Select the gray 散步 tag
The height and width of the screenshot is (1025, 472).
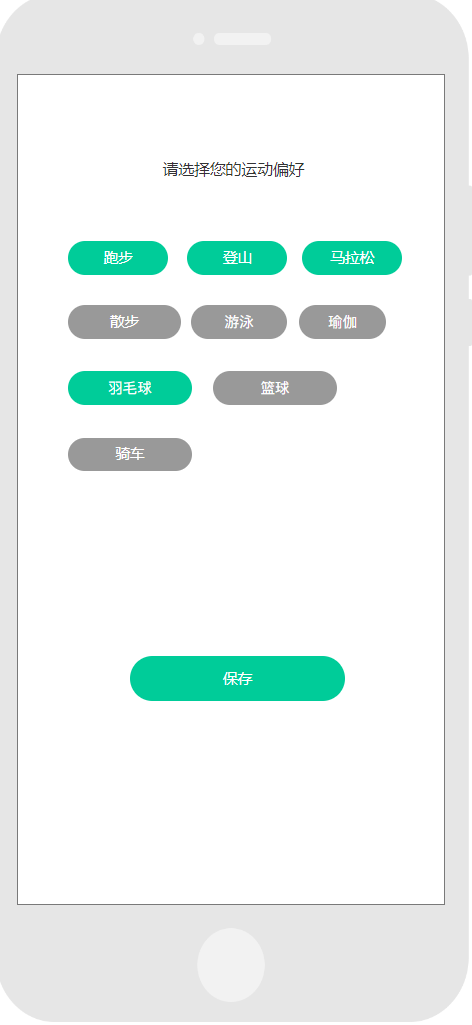(124, 322)
